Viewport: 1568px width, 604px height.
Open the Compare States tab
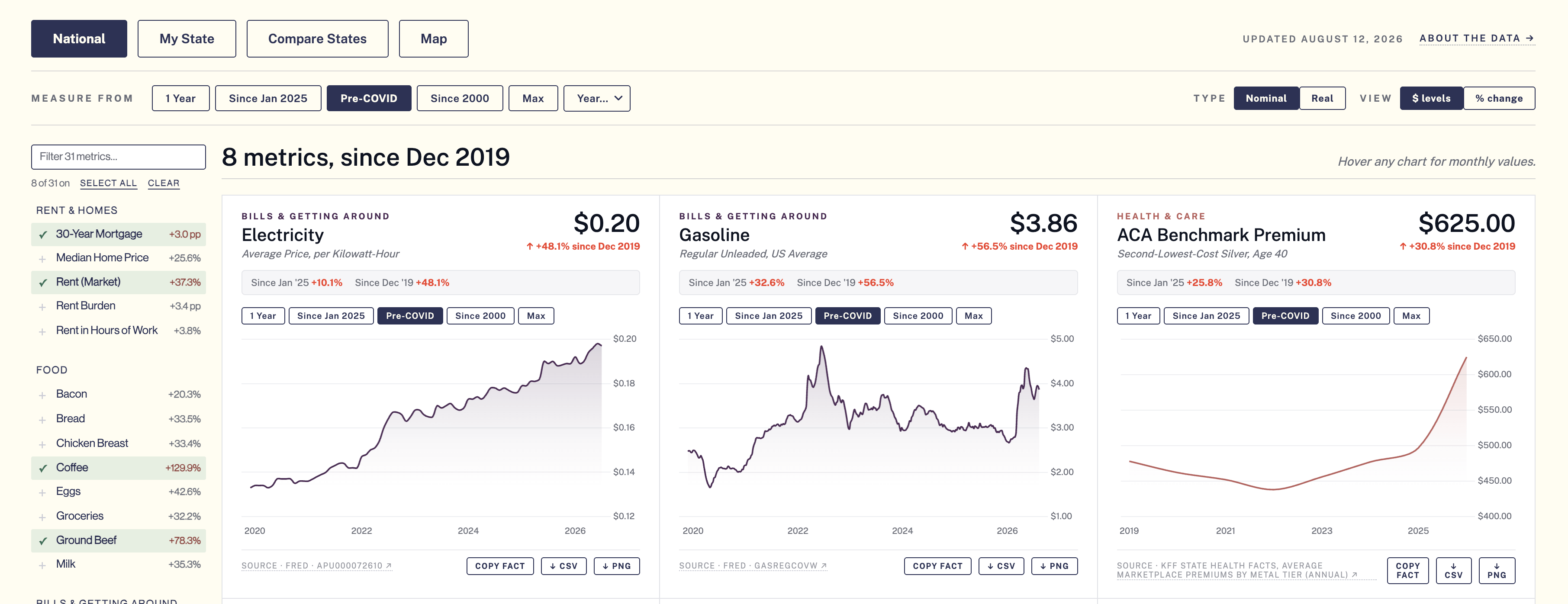[x=317, y=39]
